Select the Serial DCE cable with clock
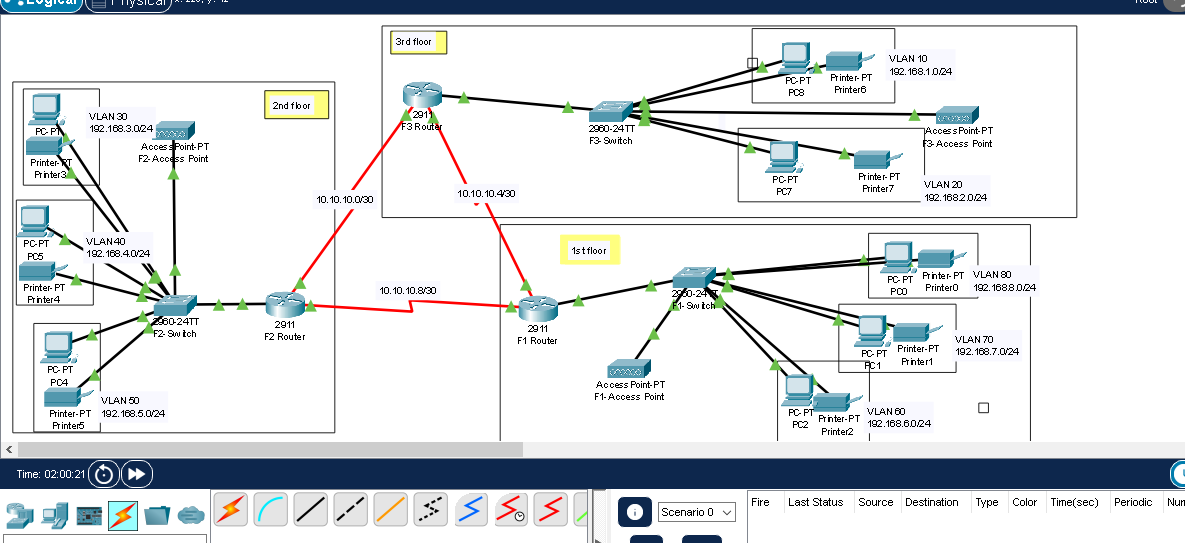 pyautogui.click(x=511, y=510)
